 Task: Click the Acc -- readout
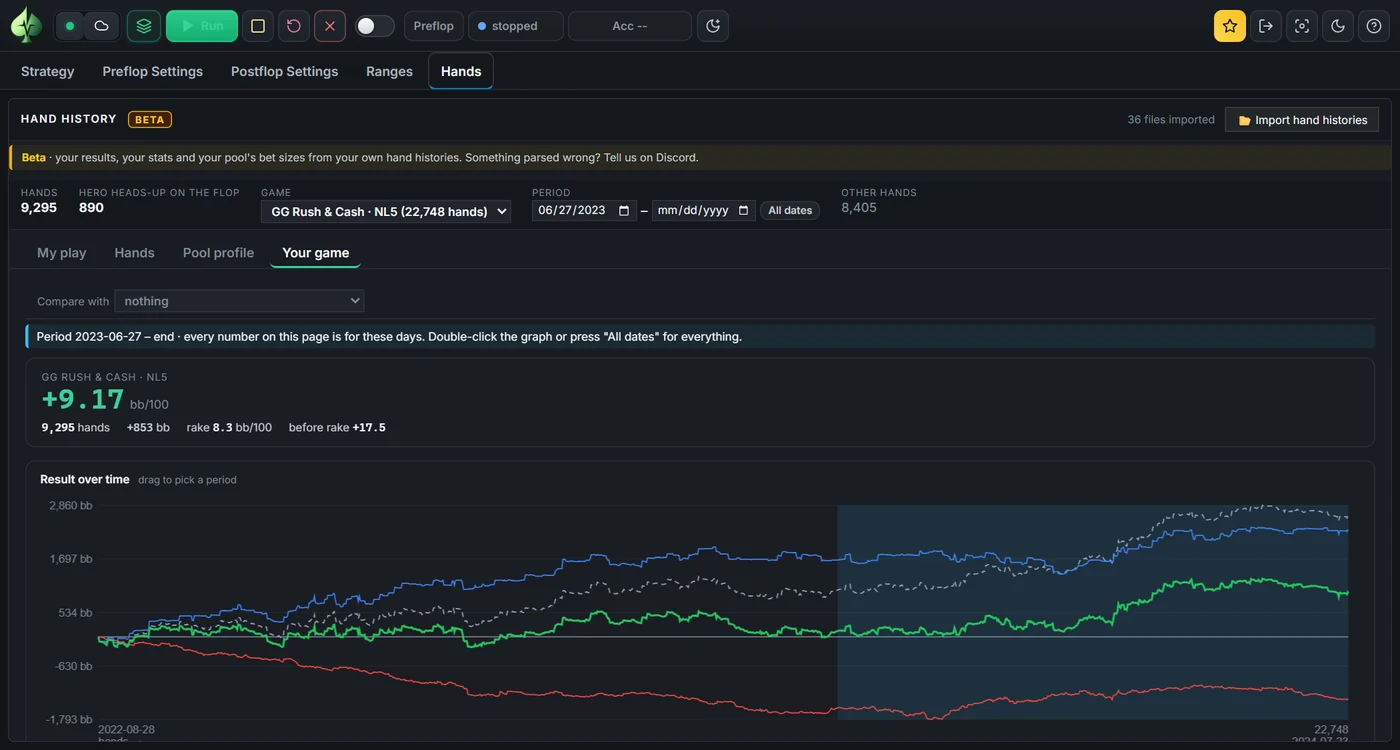[630, 26]
